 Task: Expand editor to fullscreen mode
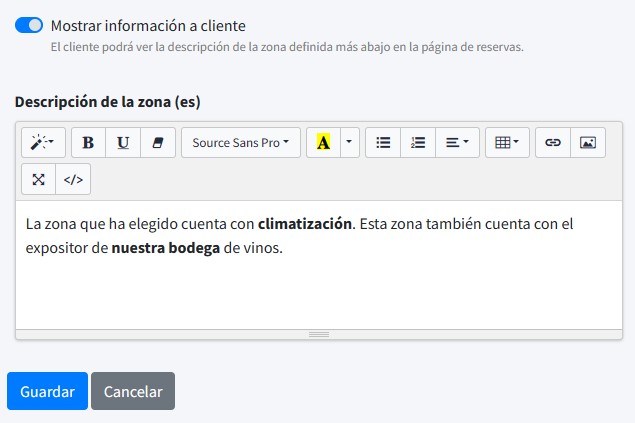click(38, 180)
